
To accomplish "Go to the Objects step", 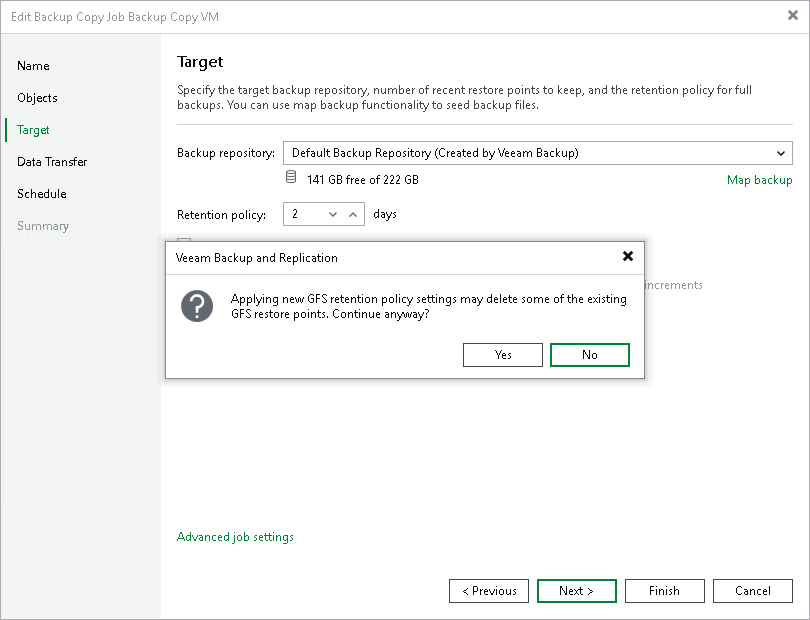I will 37,98.
